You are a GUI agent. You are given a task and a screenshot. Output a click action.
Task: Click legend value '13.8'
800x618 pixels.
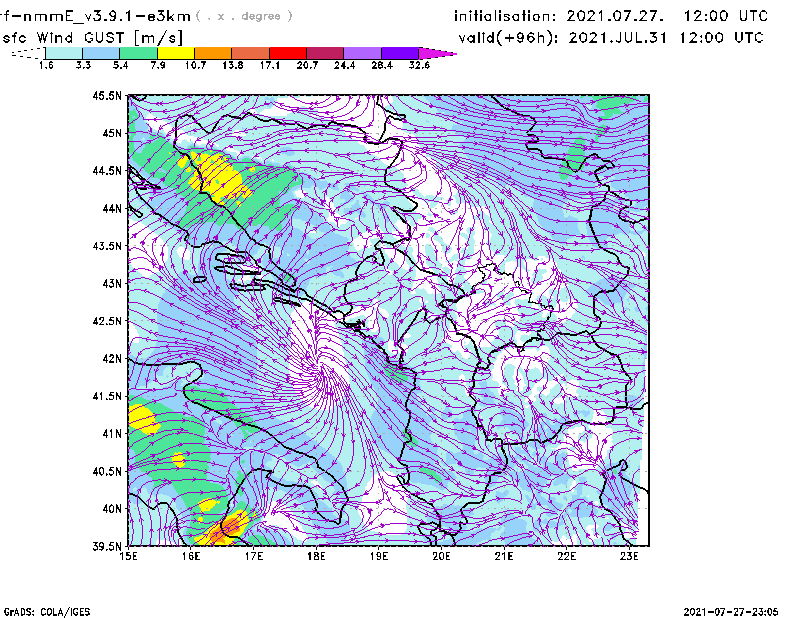[233, 65]
